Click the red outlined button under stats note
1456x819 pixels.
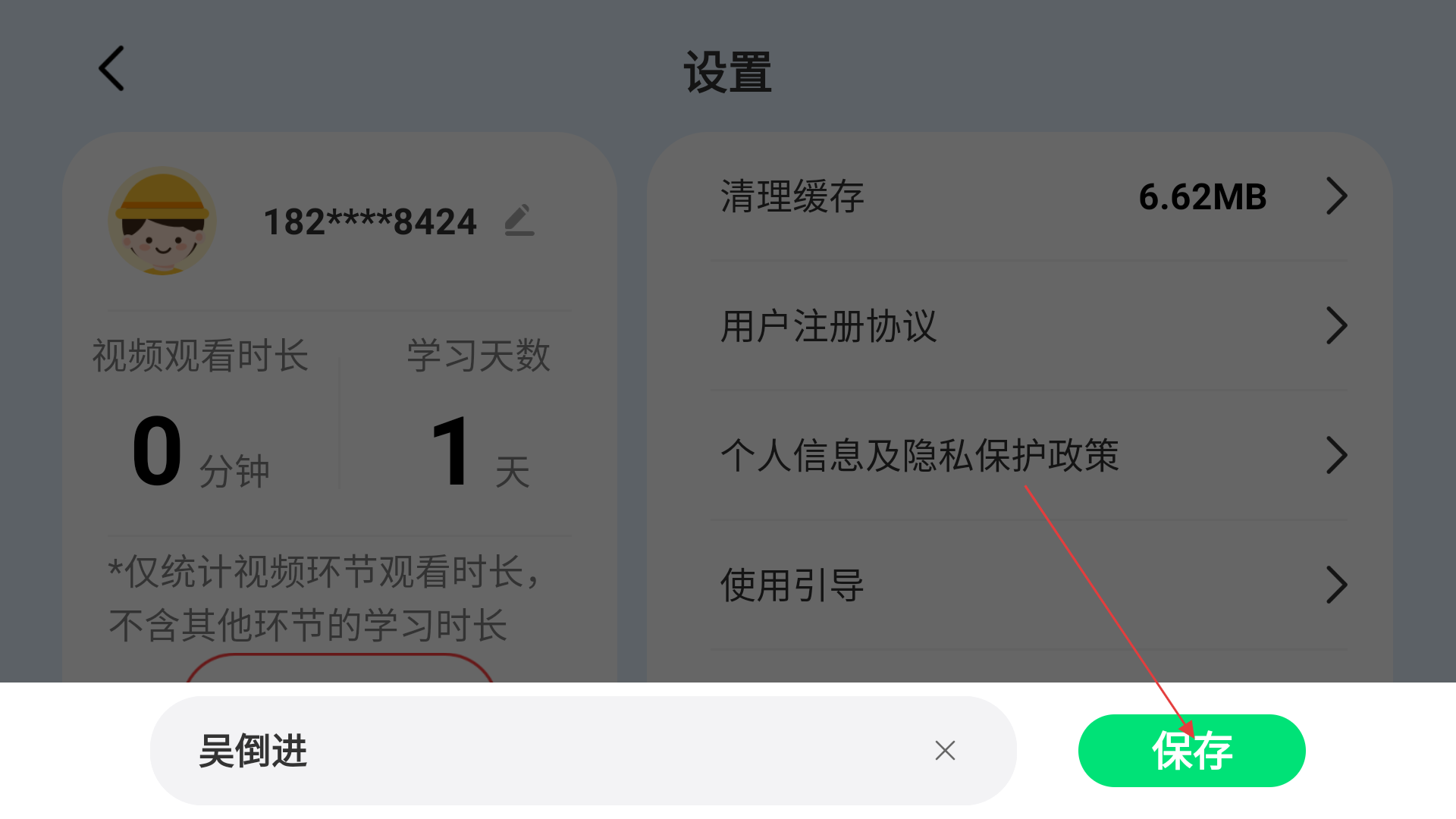(x=340, y=667)
